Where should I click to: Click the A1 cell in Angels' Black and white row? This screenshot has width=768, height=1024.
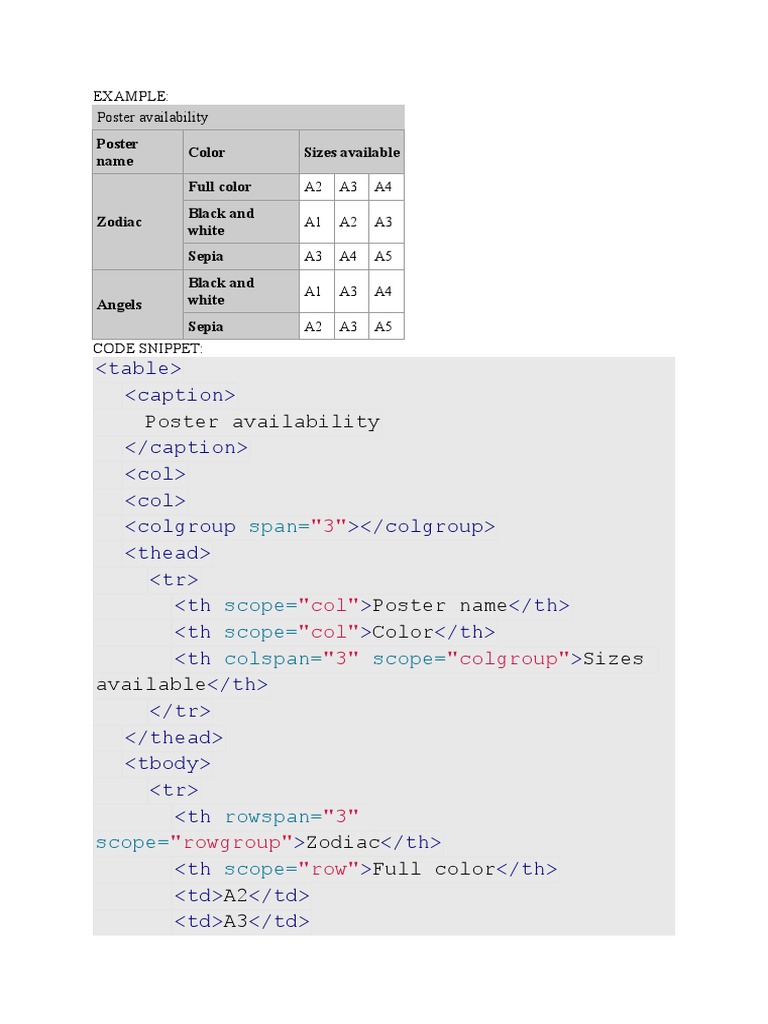[313, 291]
